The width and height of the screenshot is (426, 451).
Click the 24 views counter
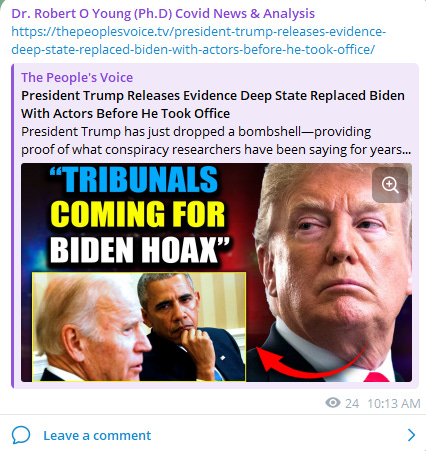[352, 403]
